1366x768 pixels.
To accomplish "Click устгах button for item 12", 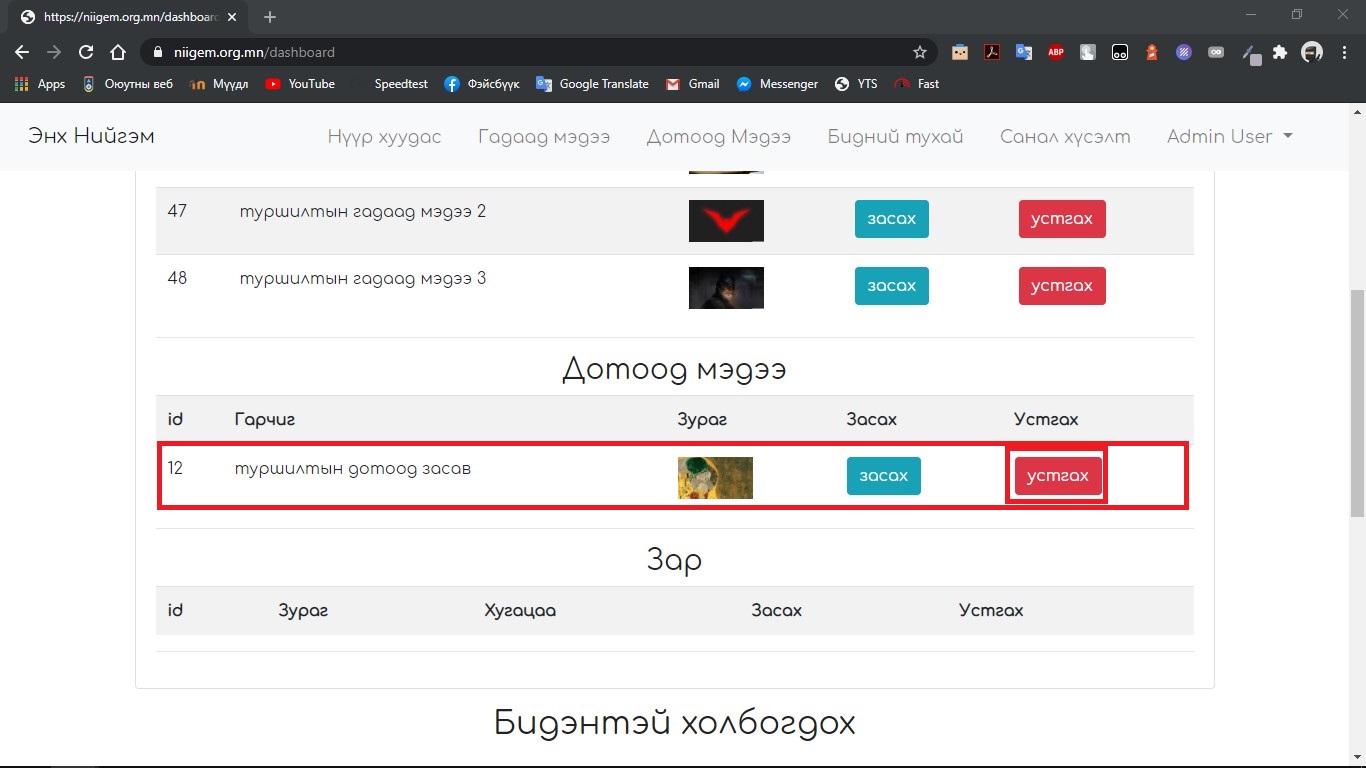I will [x=1057, y=476].
